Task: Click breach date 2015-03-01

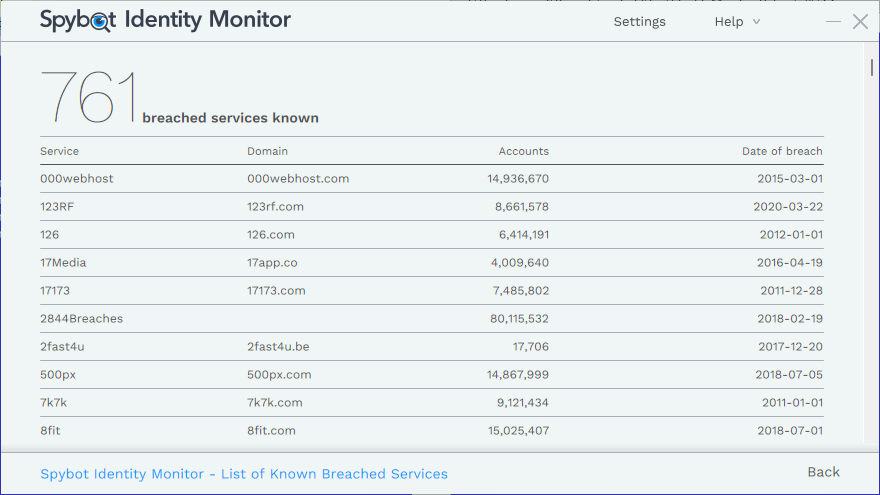Action: [x=790, y=178]
